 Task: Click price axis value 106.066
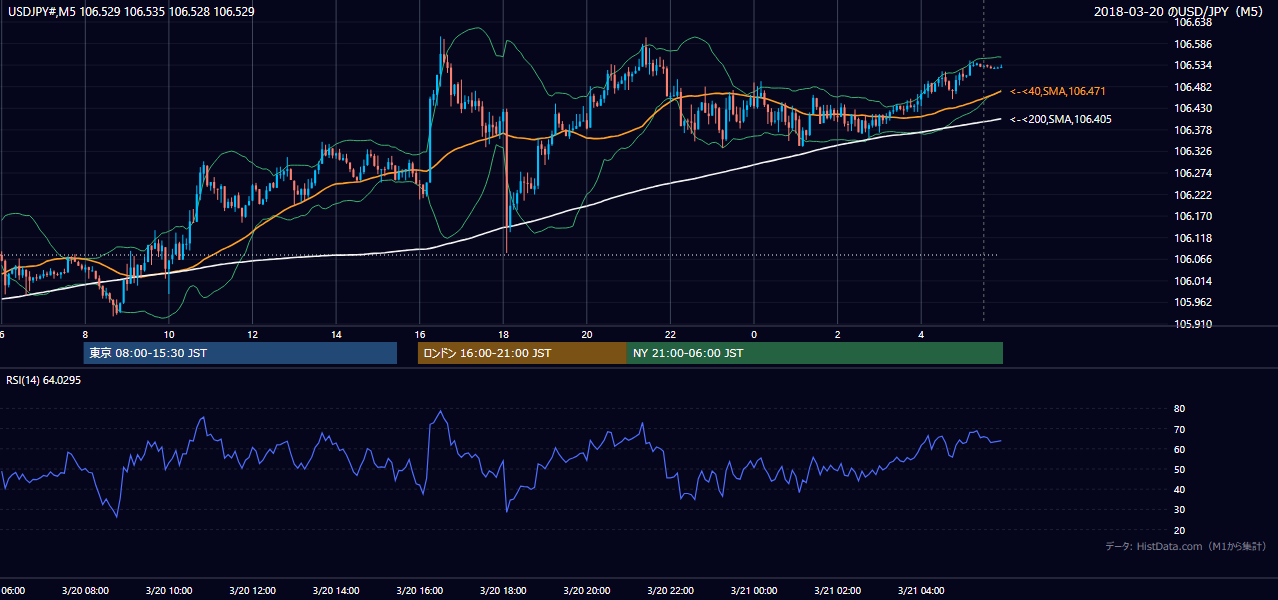pyautogui.click(x=1193, y=259)
